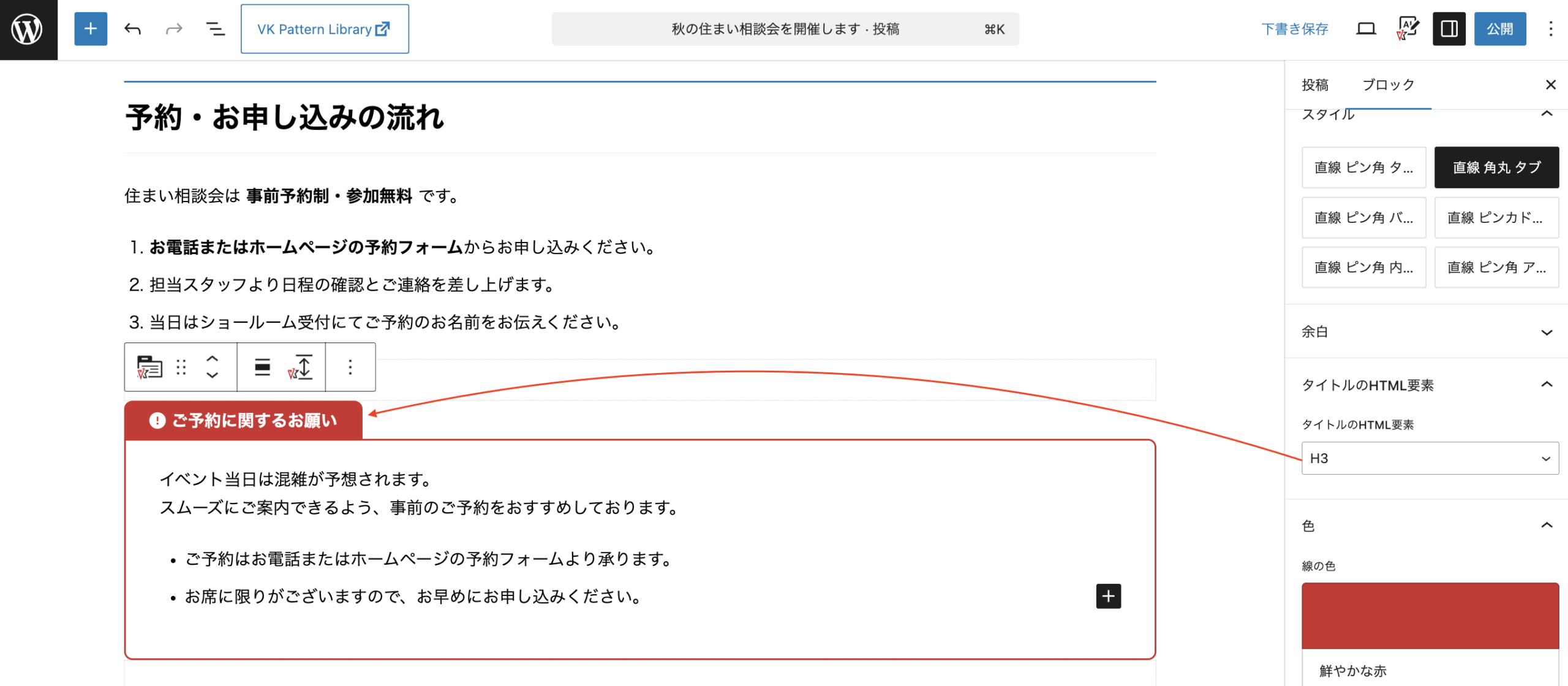The height and width of the screenshot is (686, 1568).
Task: Click the block type icon in block toolbar
Action: [149, 367]
